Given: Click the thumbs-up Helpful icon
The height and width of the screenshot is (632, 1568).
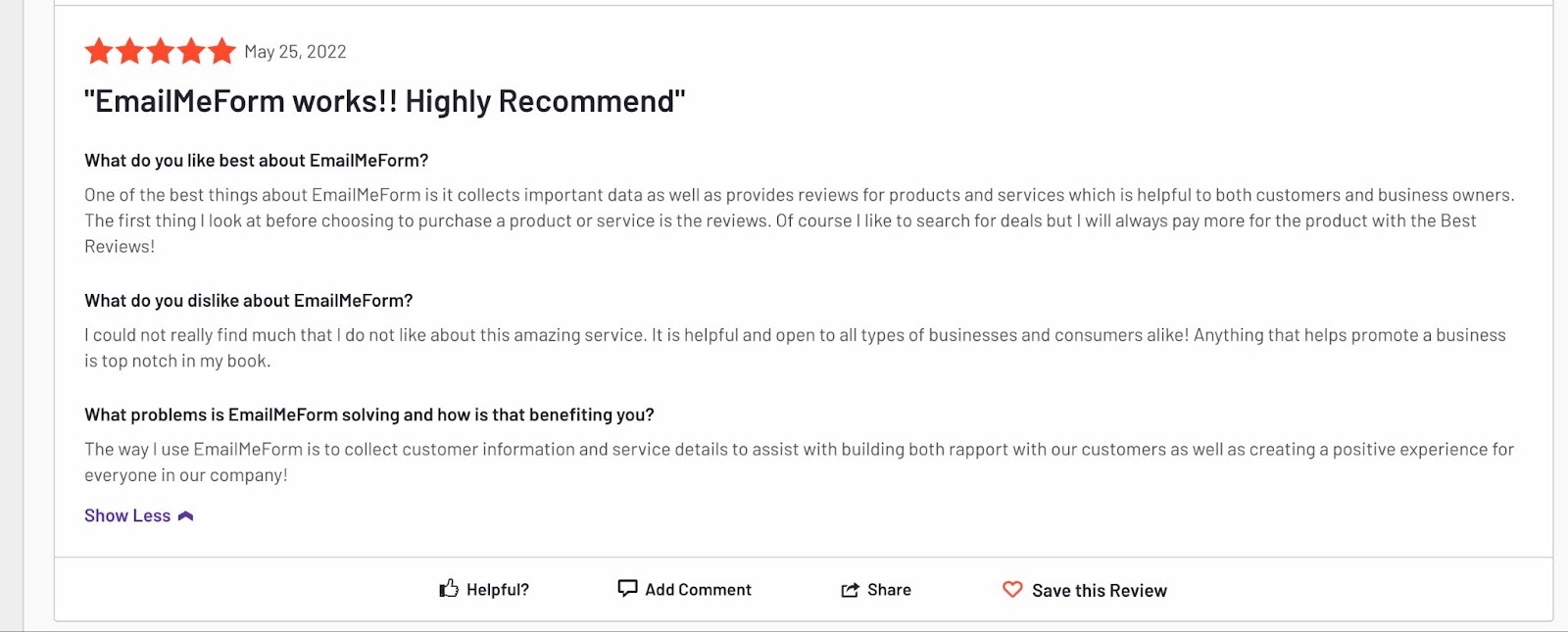Looking at the screenshot, I should pyautogui.click(x=449, y=589).
